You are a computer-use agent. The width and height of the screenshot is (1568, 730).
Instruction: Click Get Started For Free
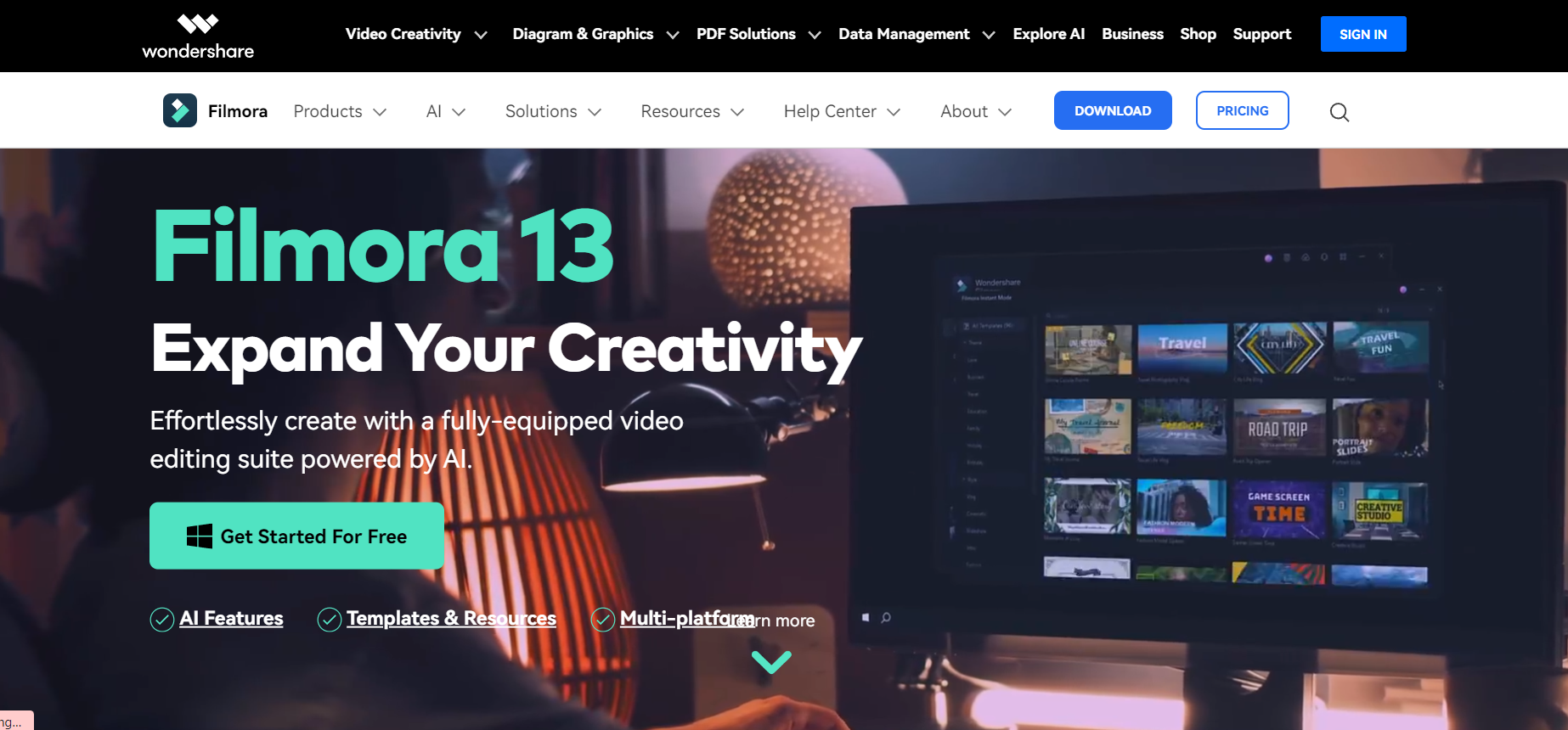click(x=296, y=536)
